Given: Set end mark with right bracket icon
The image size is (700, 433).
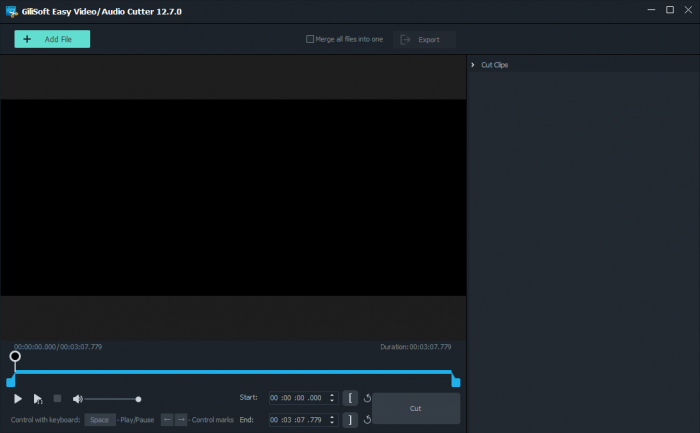Looking at the screenshot, I should [350, 420].
